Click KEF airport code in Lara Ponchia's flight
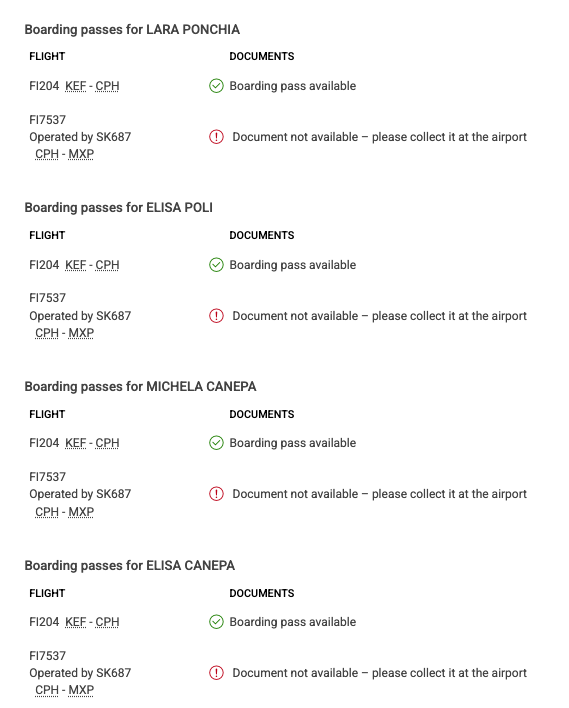 (75, 86)
